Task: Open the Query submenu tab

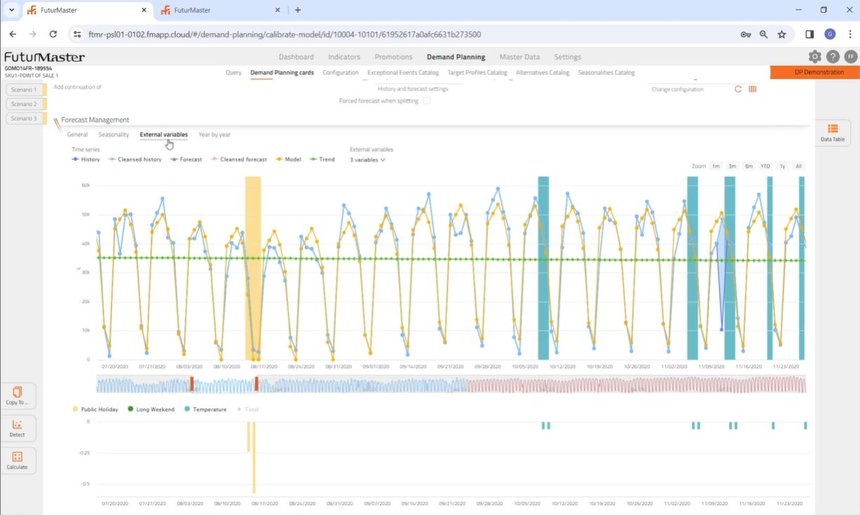Action: (233, 72)
